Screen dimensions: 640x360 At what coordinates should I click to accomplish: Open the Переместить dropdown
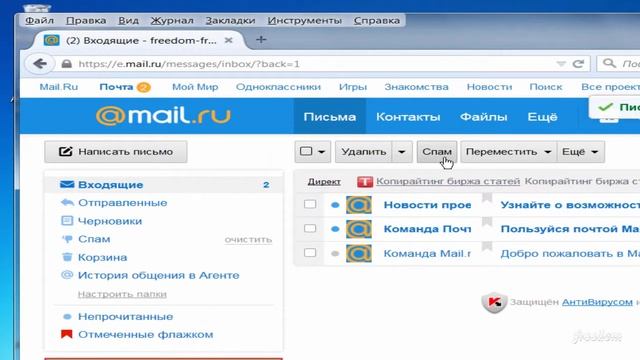pos(509,152)
